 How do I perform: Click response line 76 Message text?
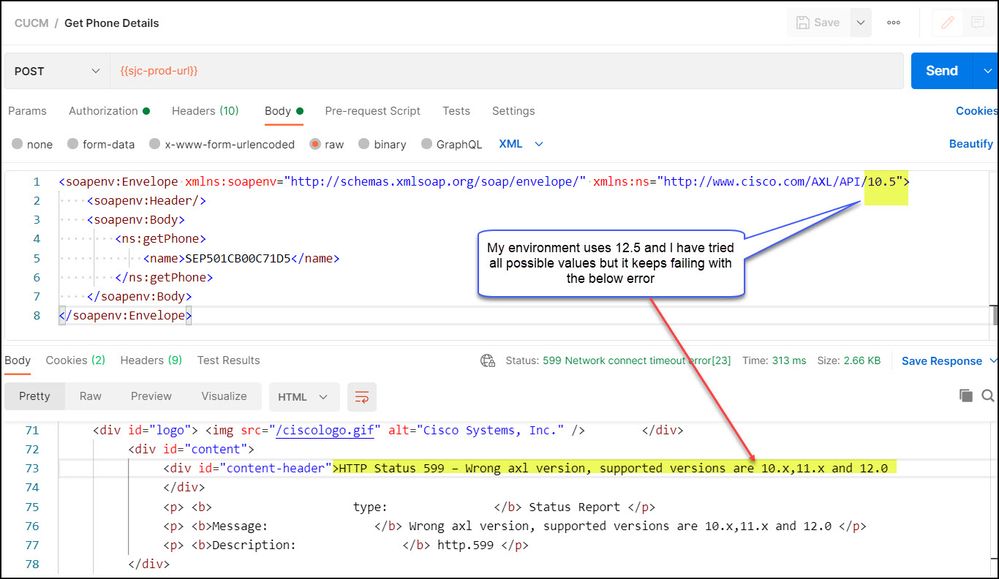tap(515, 526)
